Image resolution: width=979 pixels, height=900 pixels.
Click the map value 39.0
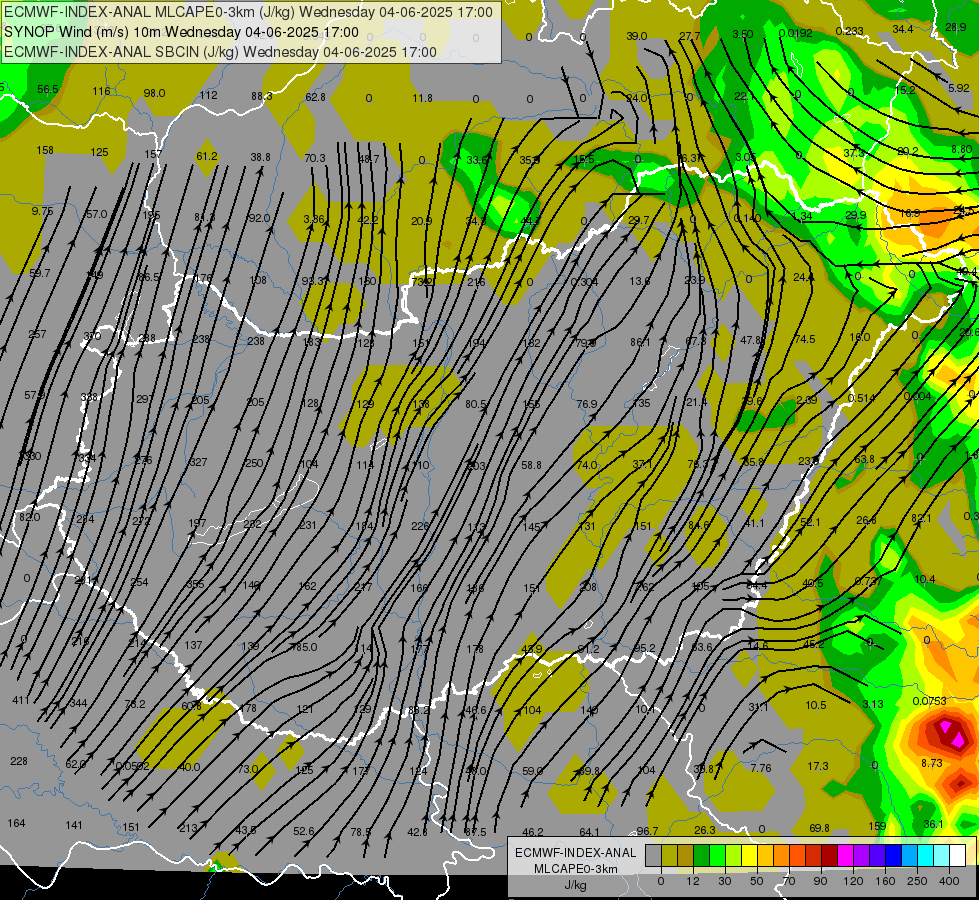coord(636,36)
